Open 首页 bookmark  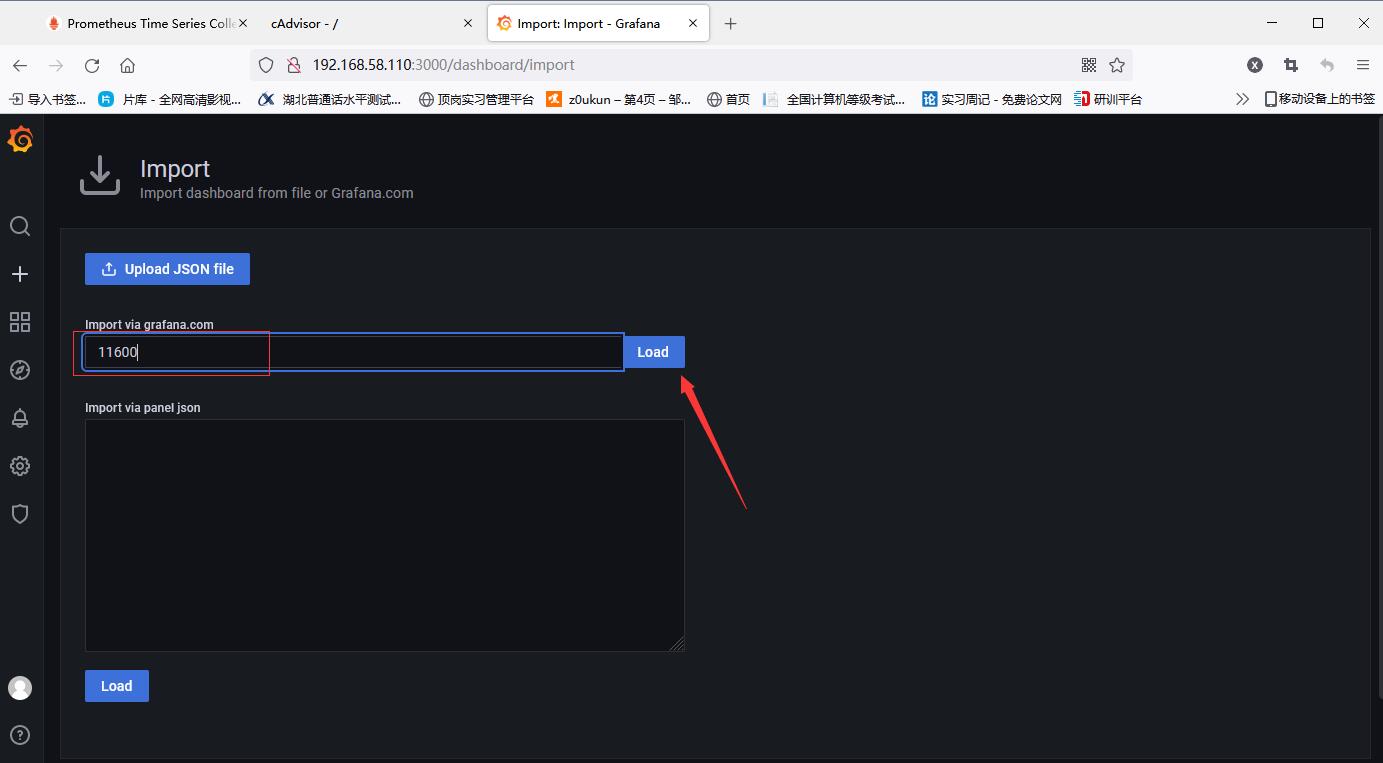pyautogui.click(x=728, y=99)
